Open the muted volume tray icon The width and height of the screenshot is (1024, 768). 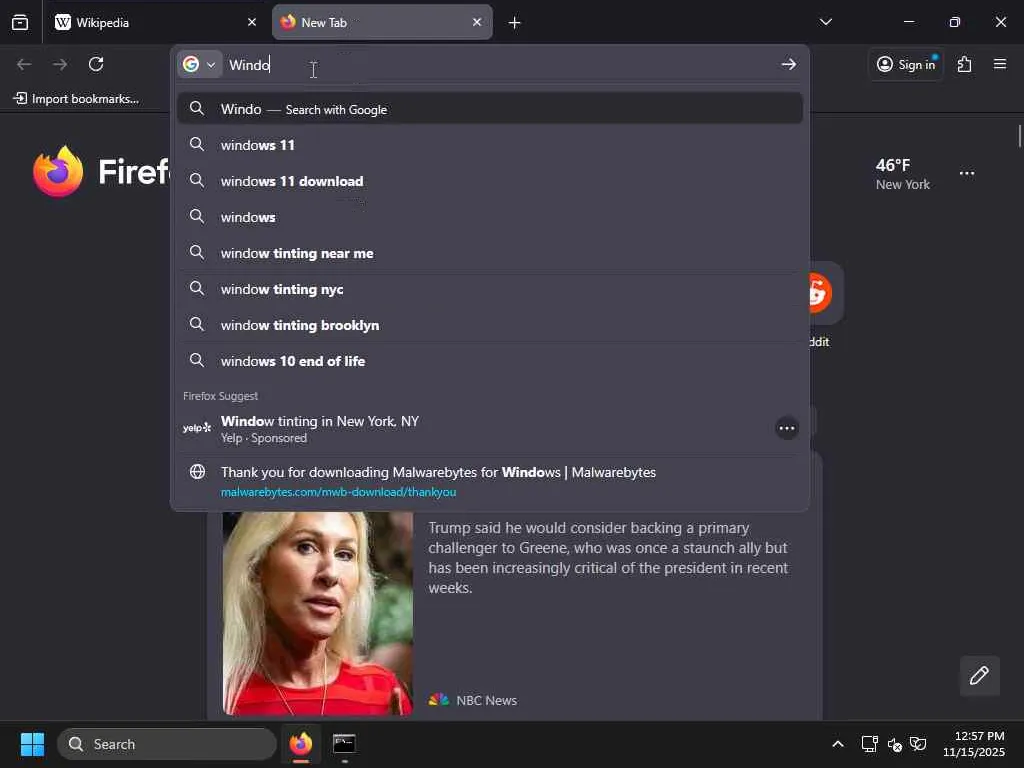coord(895,744)
